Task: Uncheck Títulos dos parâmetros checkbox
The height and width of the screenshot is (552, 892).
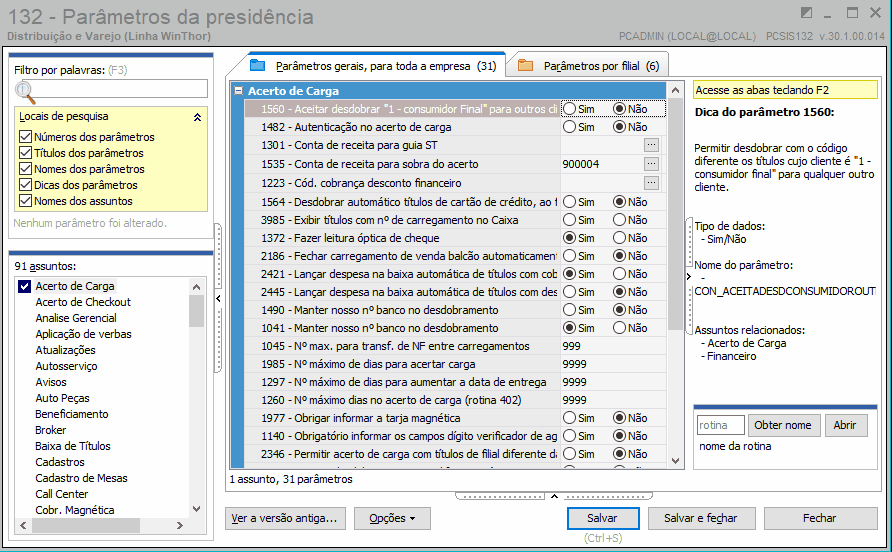Action: click(25, 153)
